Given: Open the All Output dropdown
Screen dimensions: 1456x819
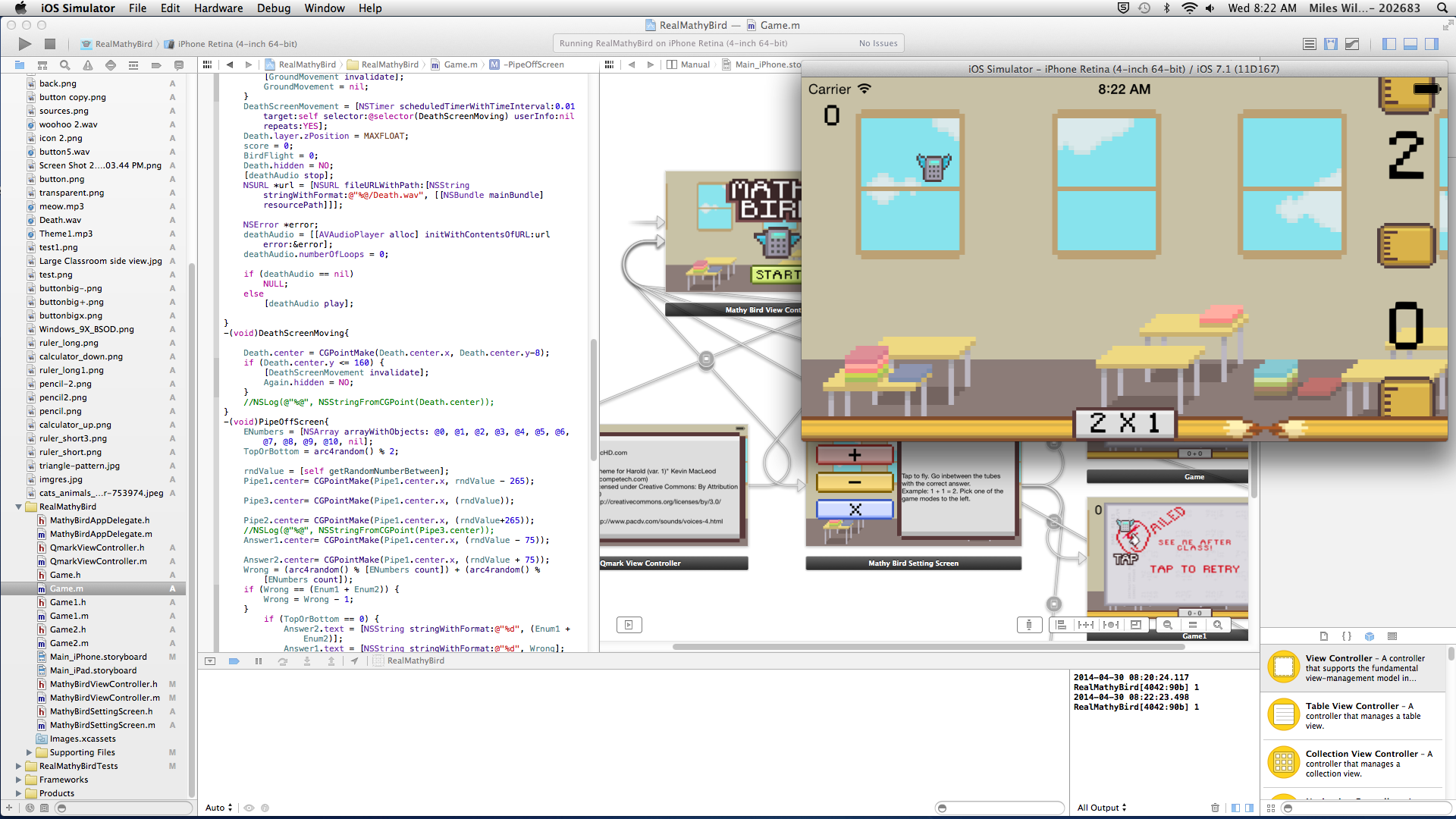Looking at the screenshot, I should tap(1101, 808).
